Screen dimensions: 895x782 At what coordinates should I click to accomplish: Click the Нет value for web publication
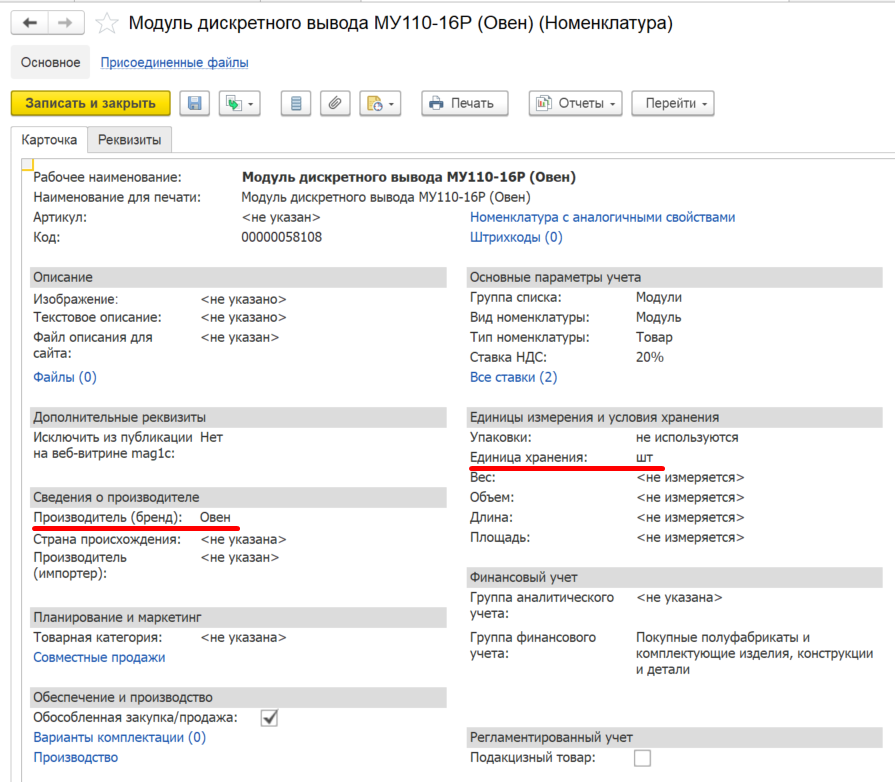click(211, 438)
